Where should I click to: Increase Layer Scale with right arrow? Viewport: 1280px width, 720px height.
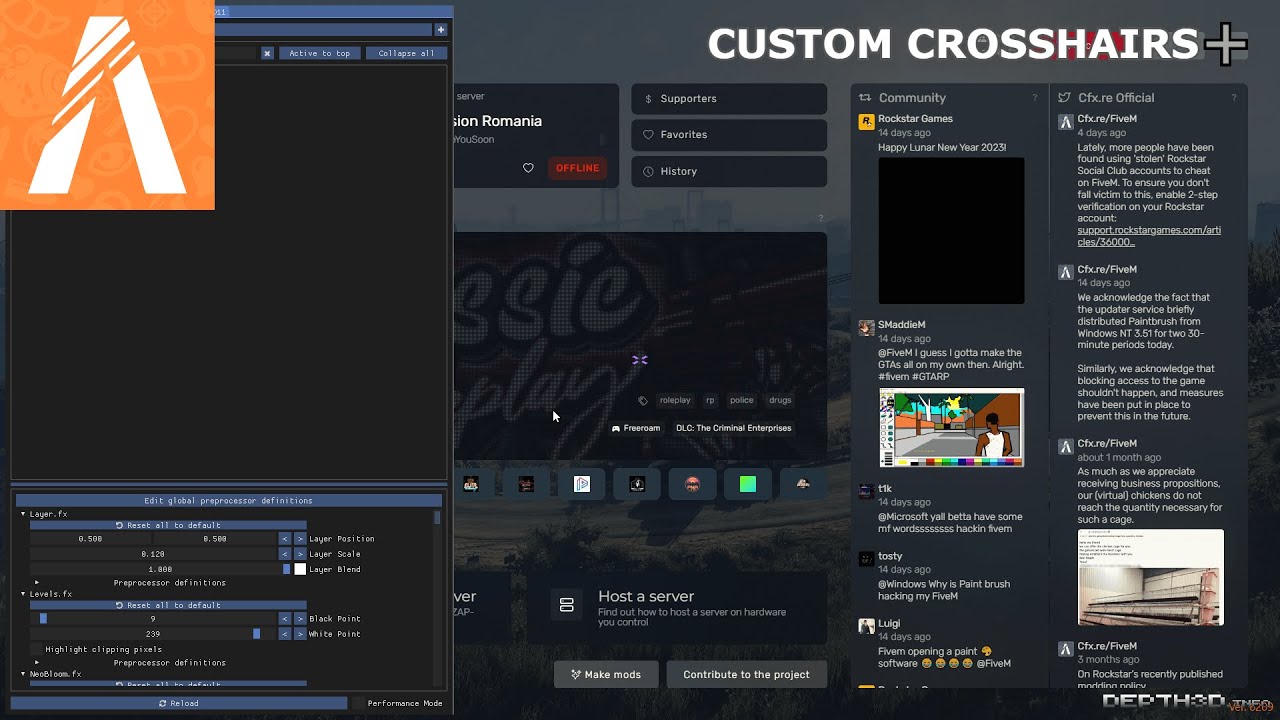[x=299, y=554]
